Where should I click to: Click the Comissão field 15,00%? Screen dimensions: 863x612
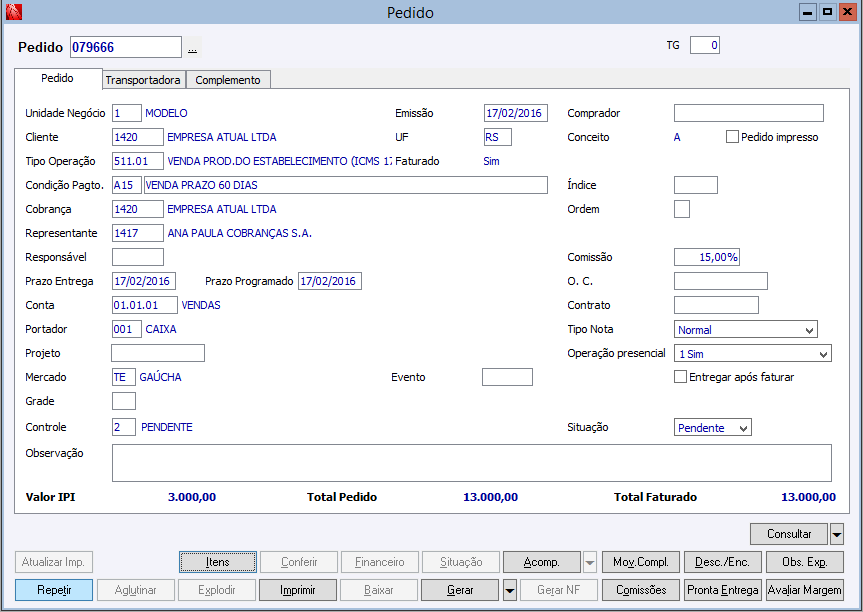[x=707, y=257]
